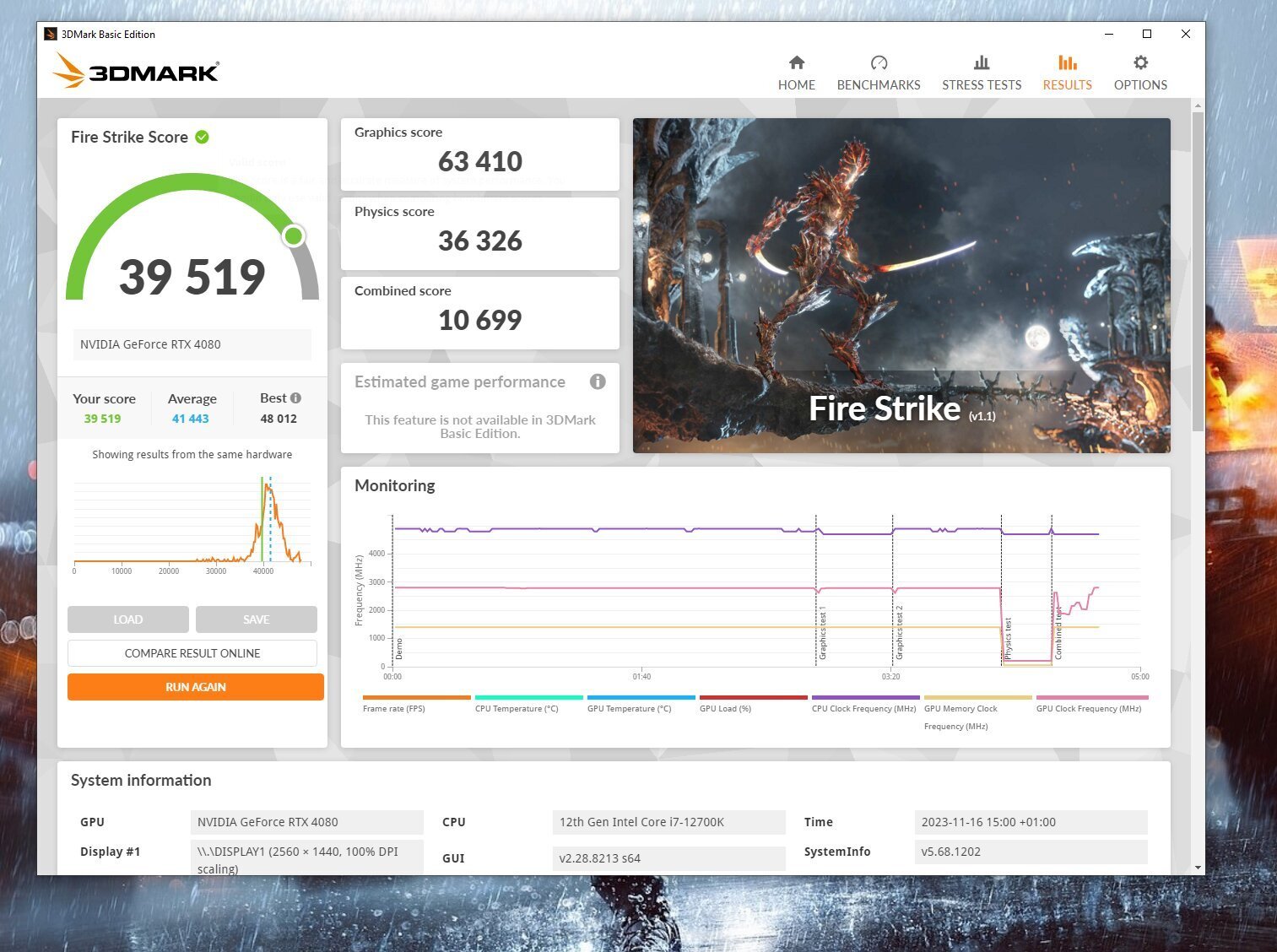
Task: Click the Monitoring heading
Action: (x=395, y=485)
